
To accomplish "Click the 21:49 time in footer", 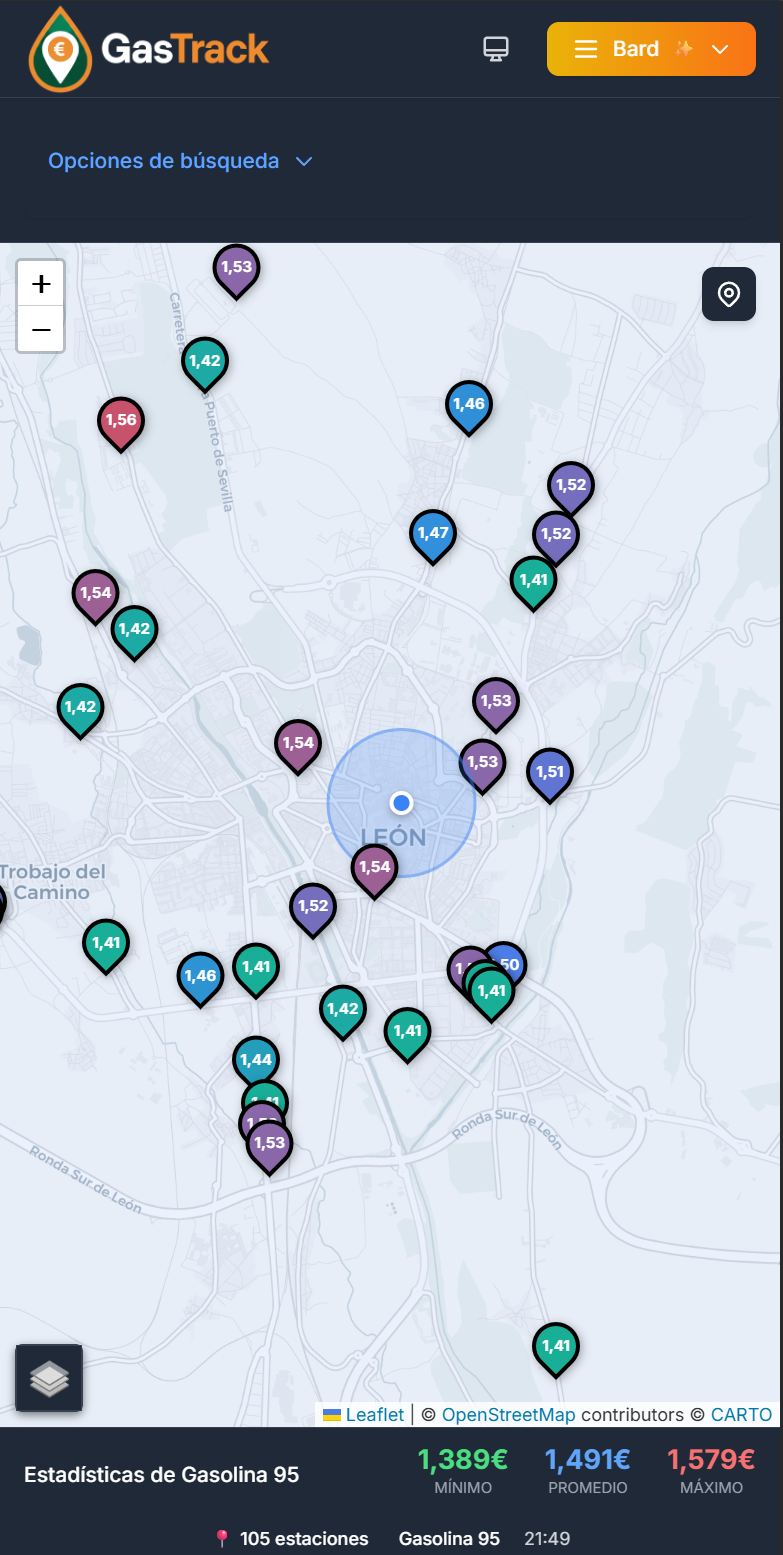I will coord(546,1539).
